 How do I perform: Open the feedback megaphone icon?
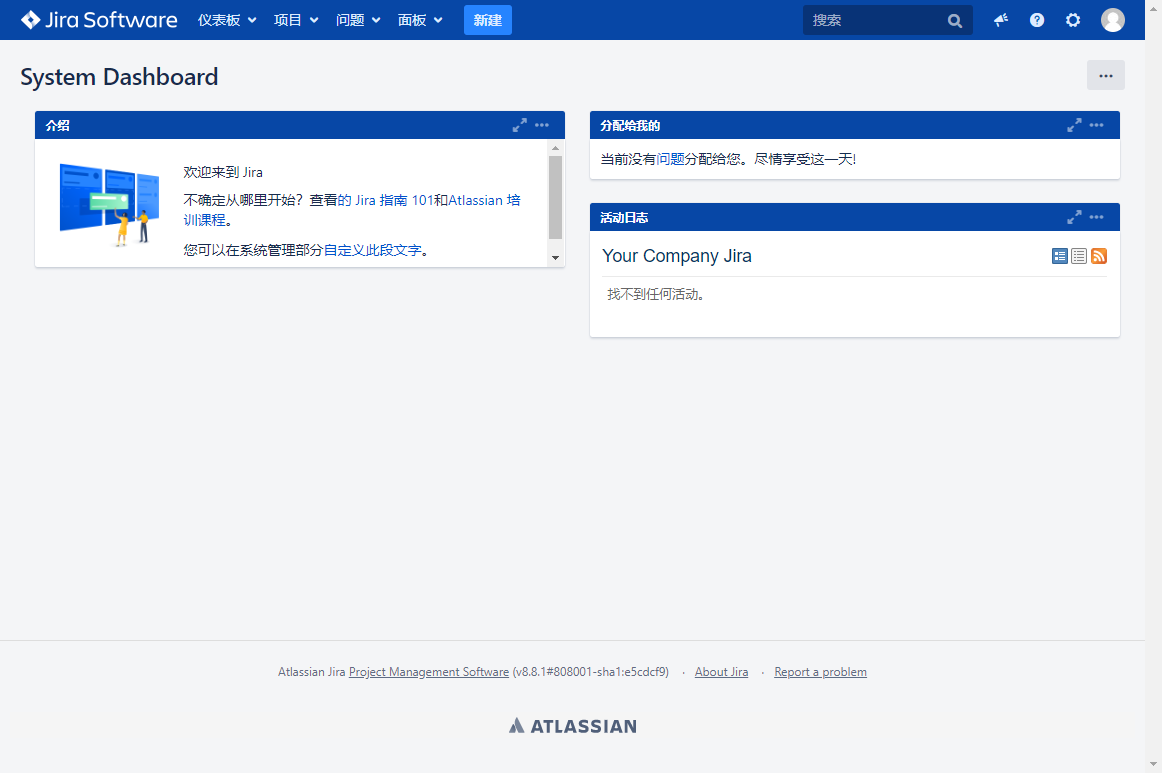click(1001, 20)
